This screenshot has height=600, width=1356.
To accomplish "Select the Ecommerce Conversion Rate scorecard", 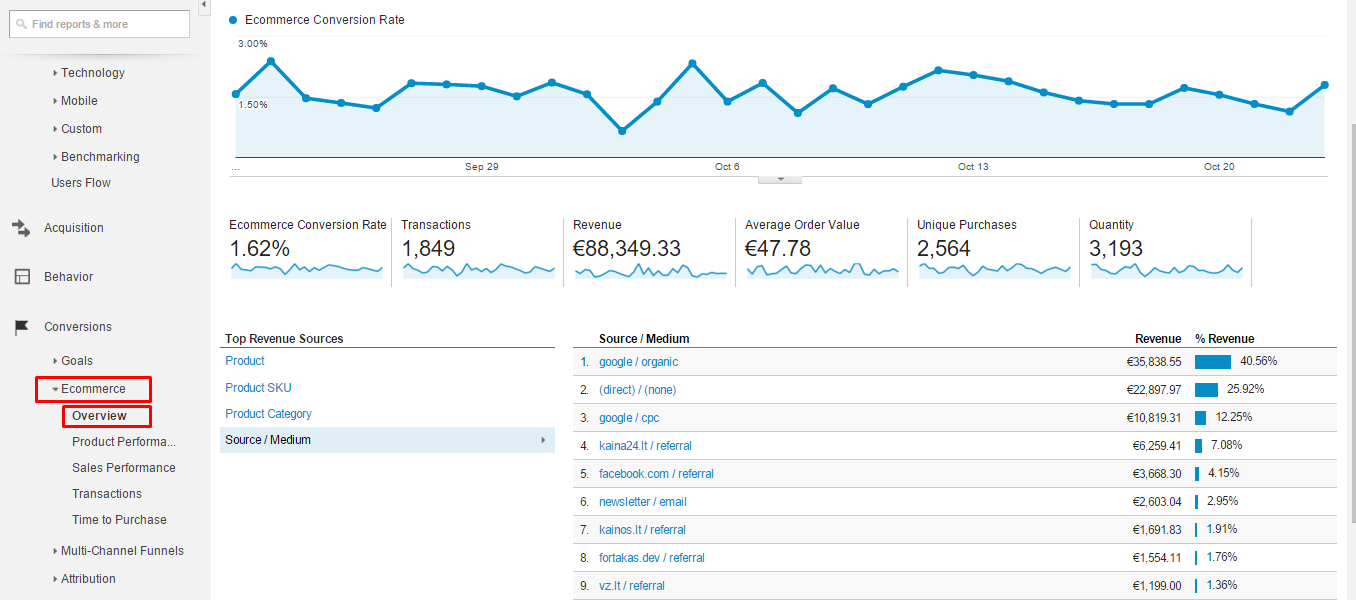I will coord(307,252).
